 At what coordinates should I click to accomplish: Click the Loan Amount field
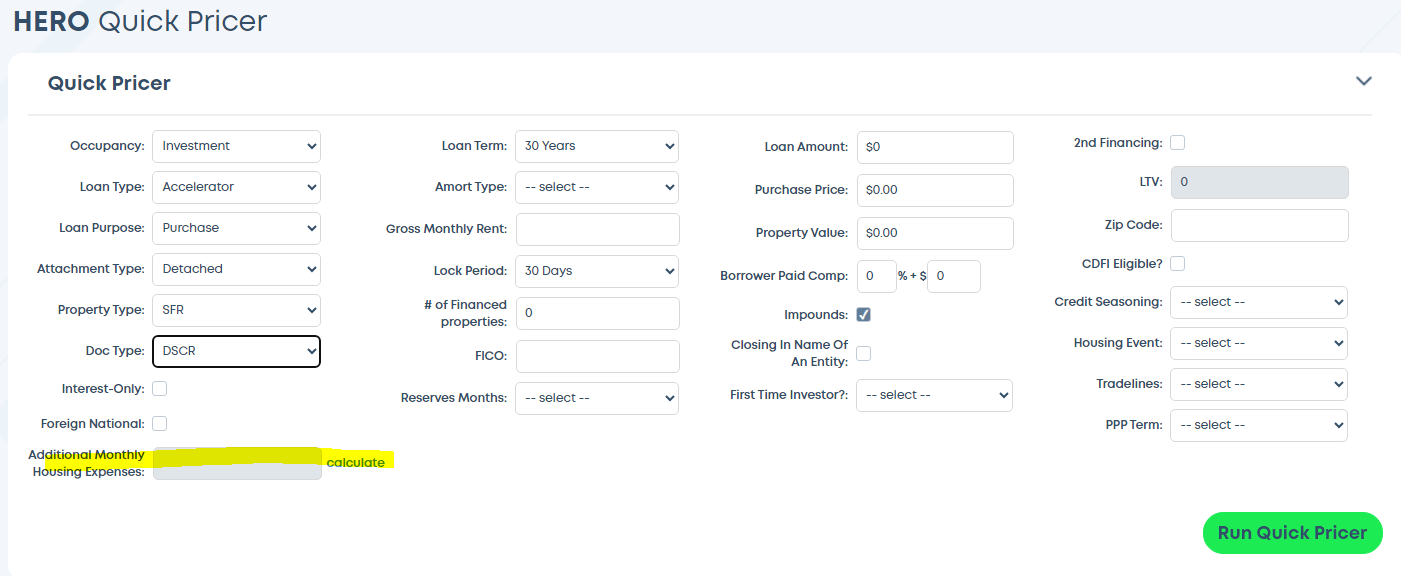point(935,147)
